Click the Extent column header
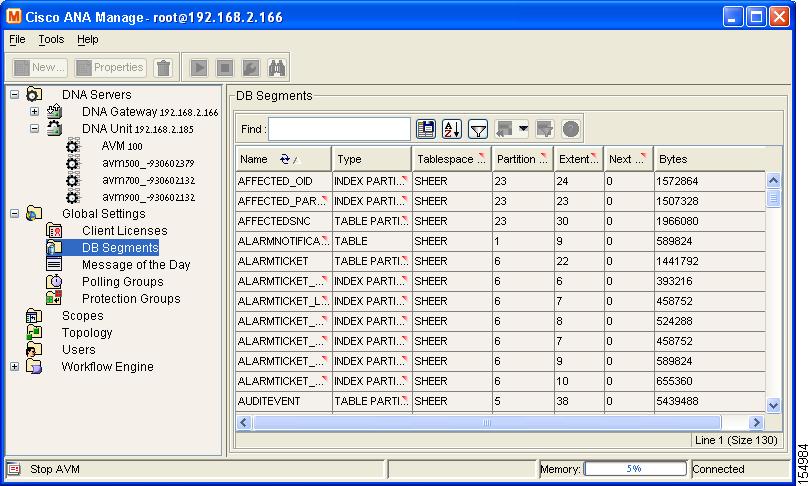This screenshot has width=812, height=486. [578, 159]
